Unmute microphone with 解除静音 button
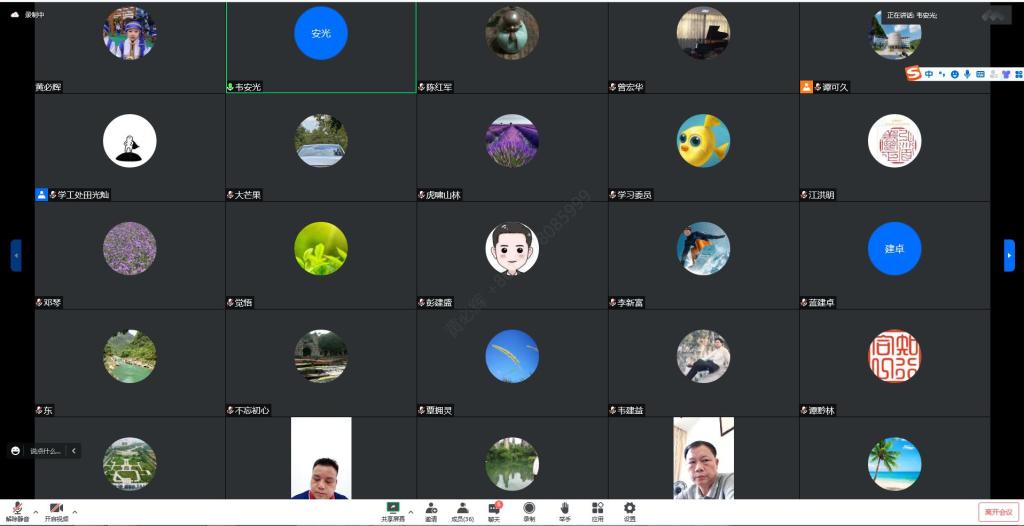 coord(17,511)
